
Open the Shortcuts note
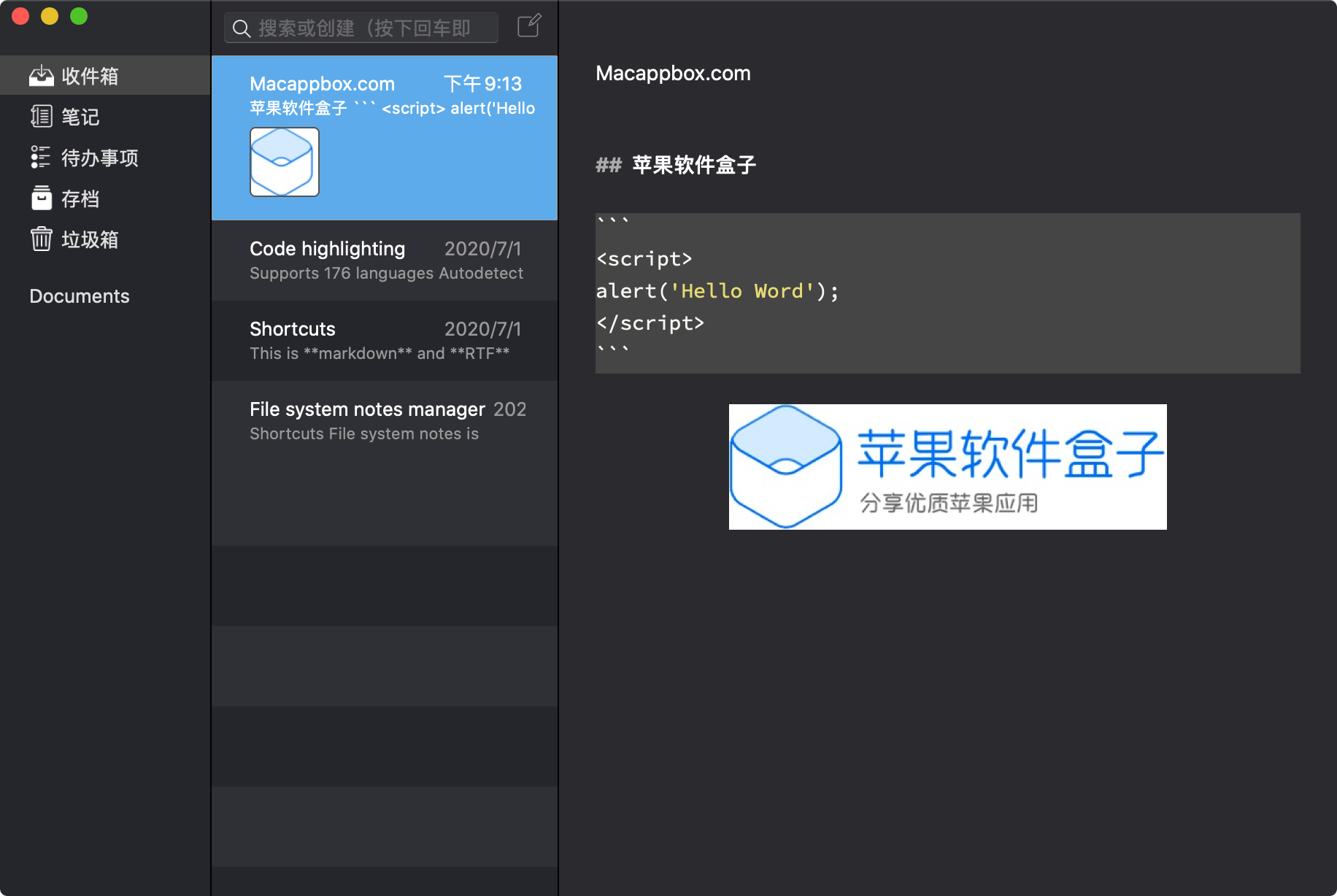[385, 341]
